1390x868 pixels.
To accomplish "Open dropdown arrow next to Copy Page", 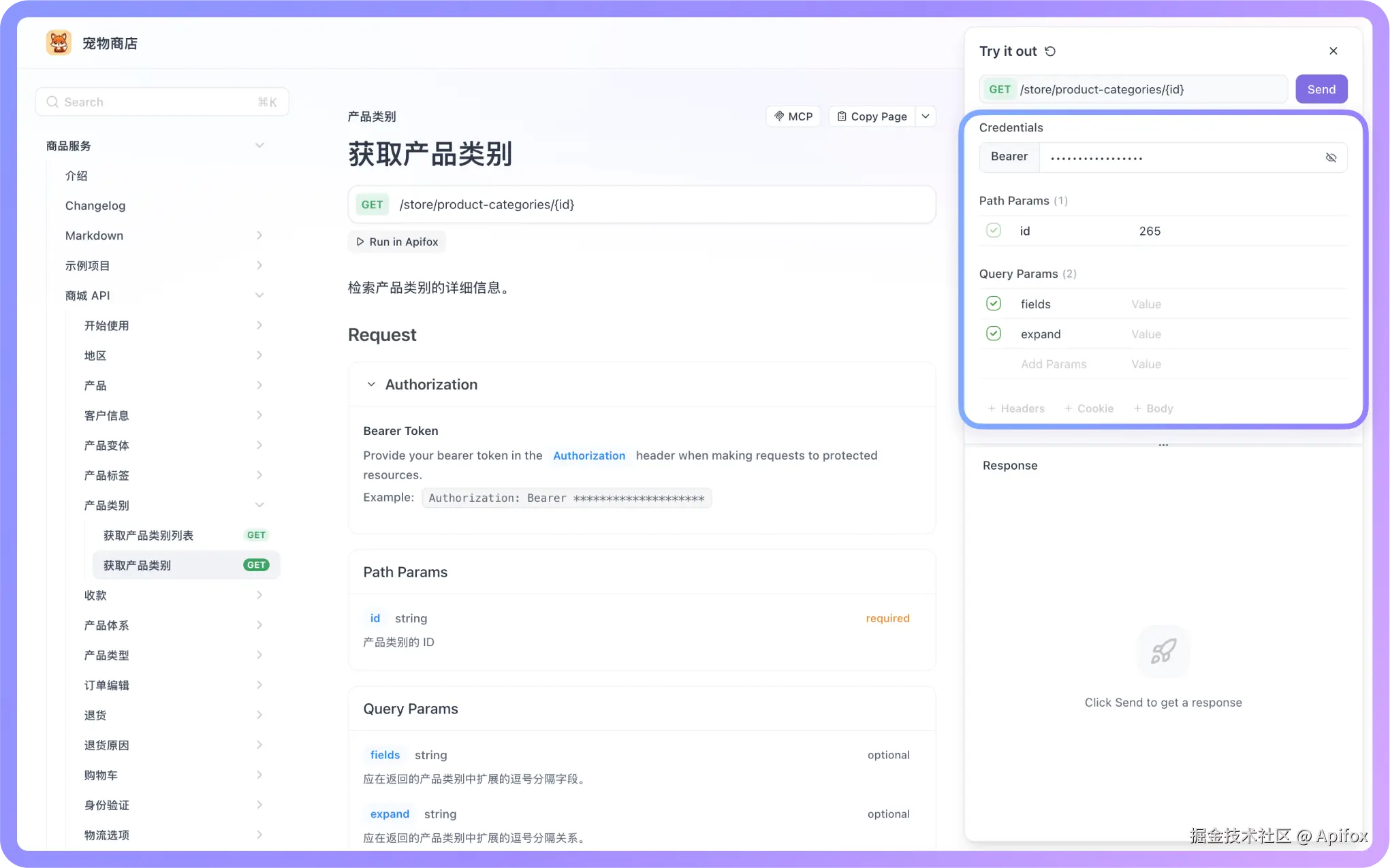I will (x=926, y=116).
